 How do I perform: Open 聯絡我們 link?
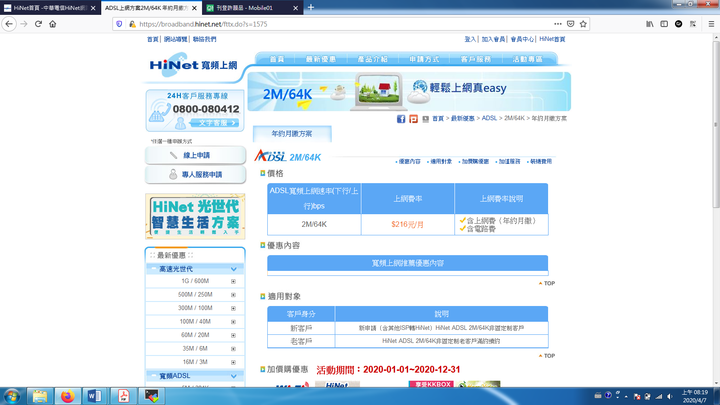204,39
